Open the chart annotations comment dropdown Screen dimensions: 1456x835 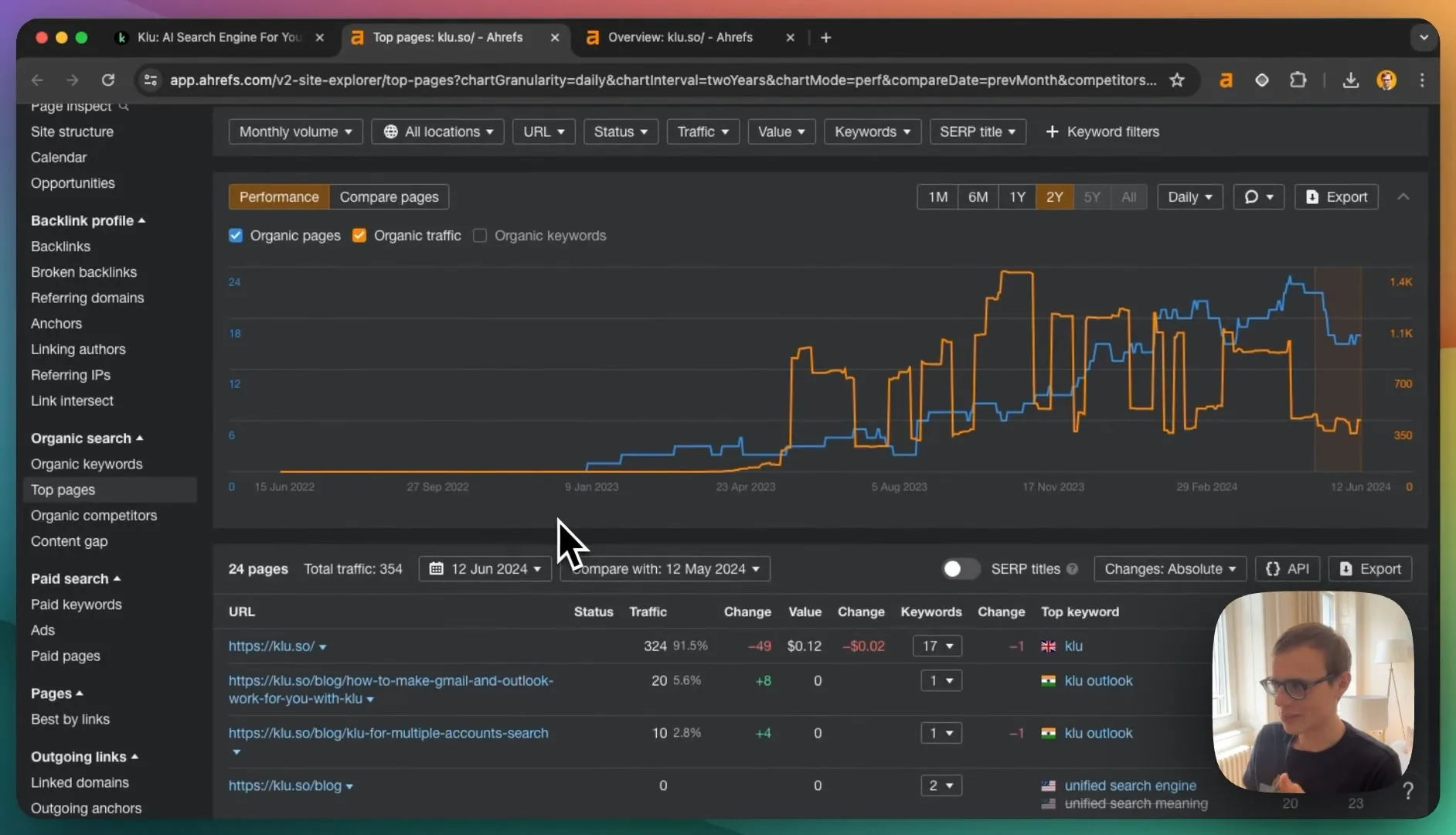[1258, 197]
